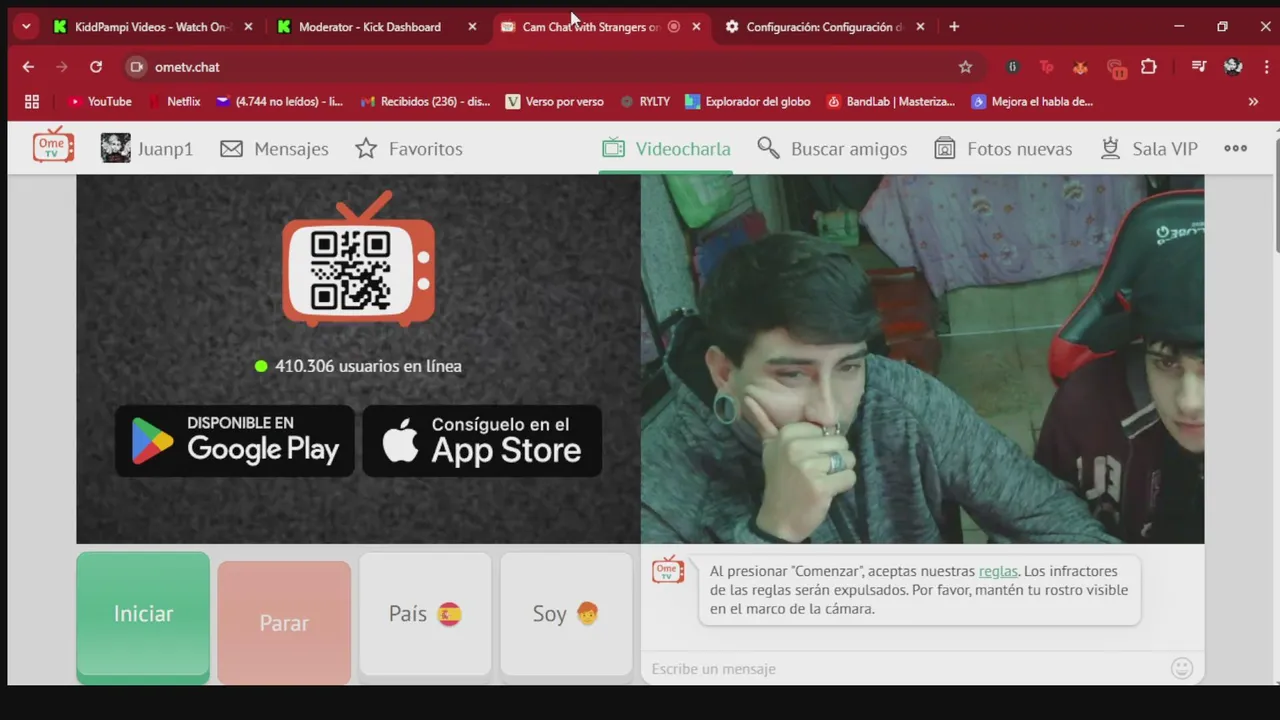Click the Google Play download badge
This screenshot has height=720, width=1280.
coord(235,440)
